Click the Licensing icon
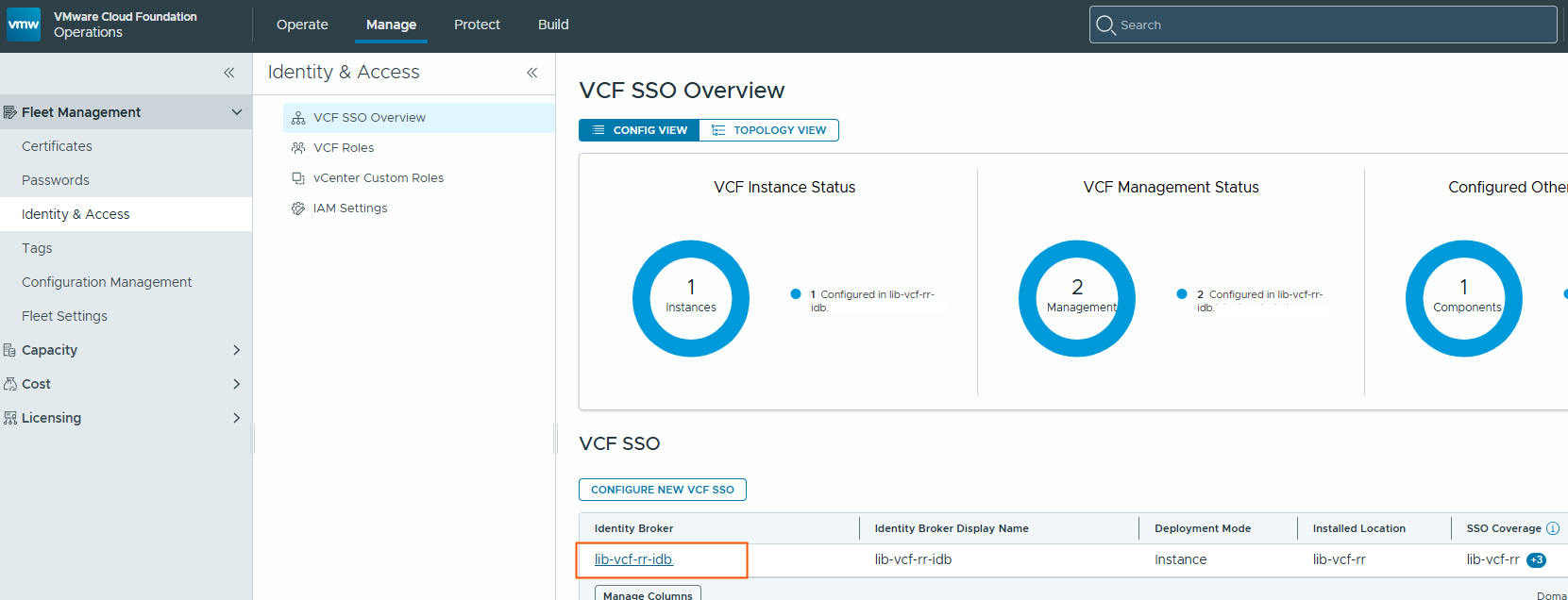This screenshot has height=600, width=1568. tap(10, 418)
